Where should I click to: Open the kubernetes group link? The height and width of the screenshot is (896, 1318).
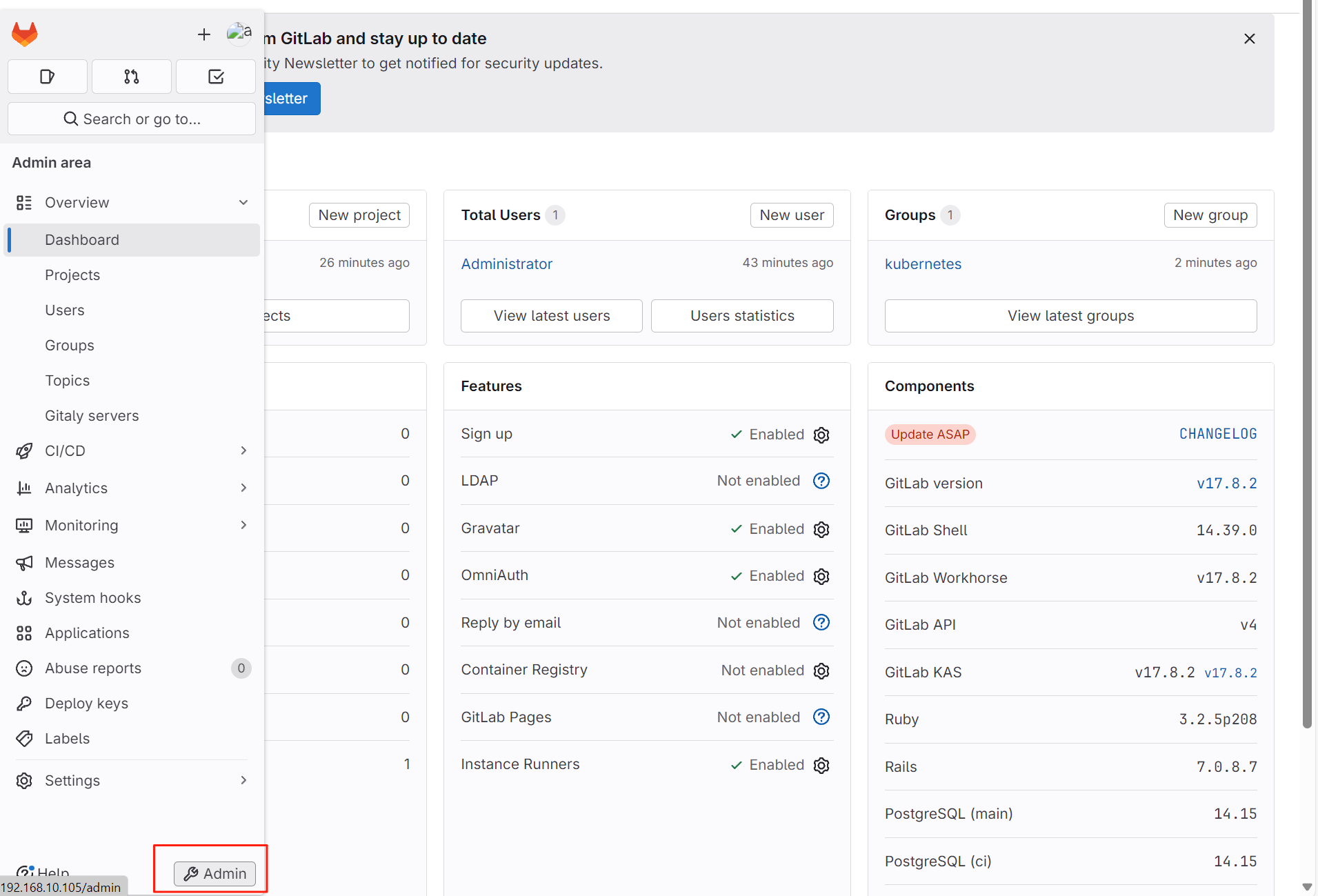(923, 264)
